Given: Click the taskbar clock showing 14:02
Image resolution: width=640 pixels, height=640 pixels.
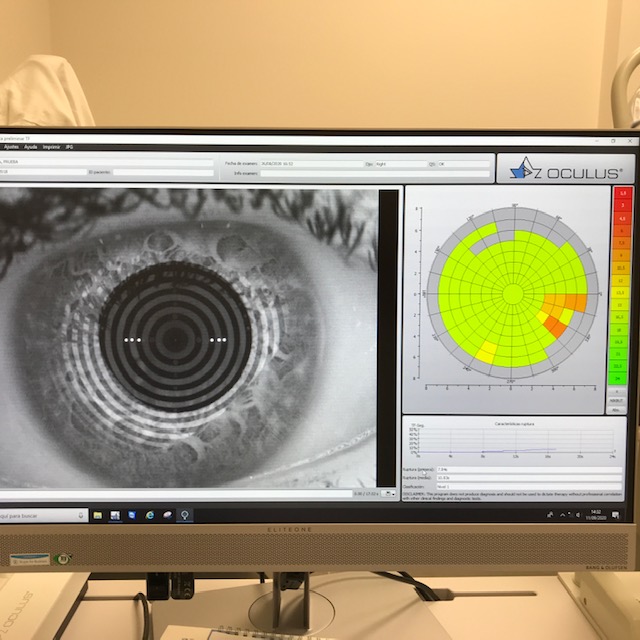Looking at the screenshot, I should (596, 515).
